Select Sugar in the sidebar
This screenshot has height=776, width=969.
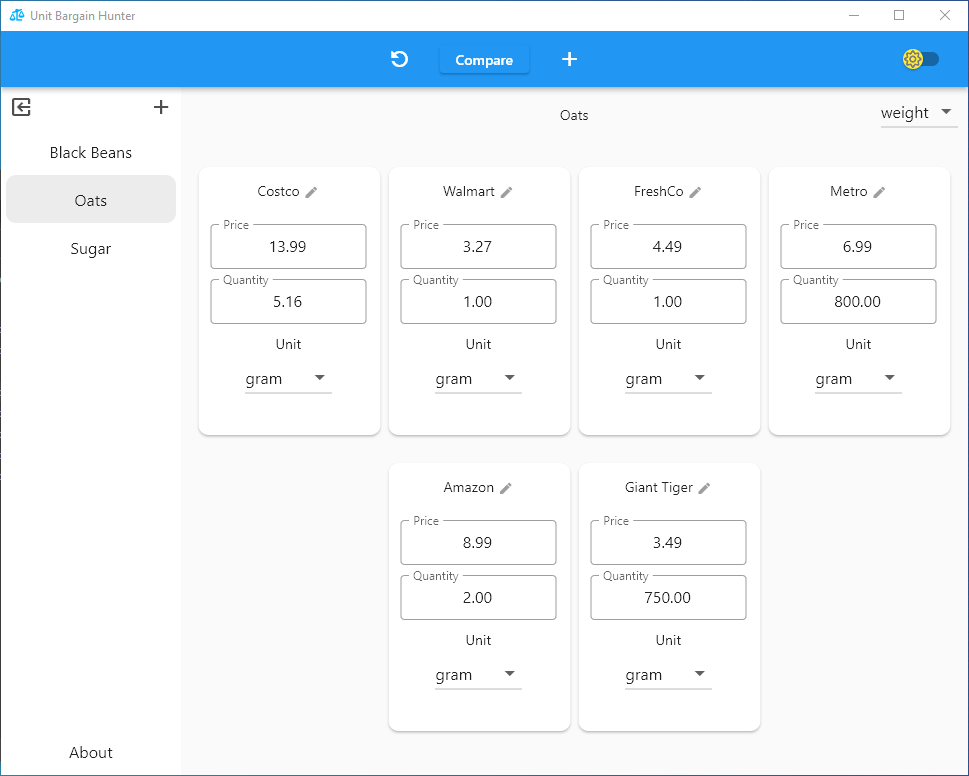click(x=91, y=249)
